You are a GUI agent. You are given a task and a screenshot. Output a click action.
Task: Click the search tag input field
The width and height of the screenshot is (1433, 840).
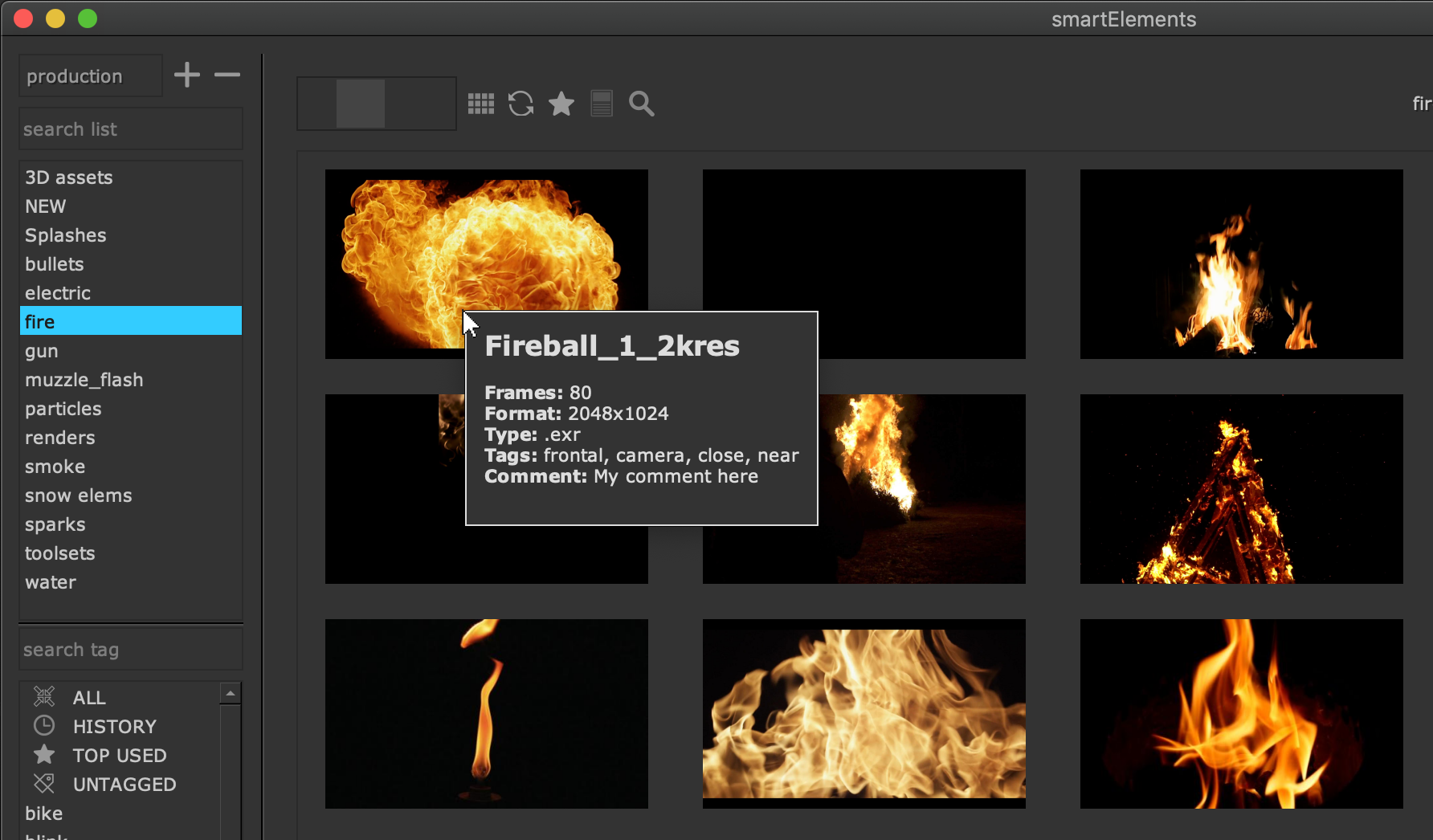[x=130, y=650]
